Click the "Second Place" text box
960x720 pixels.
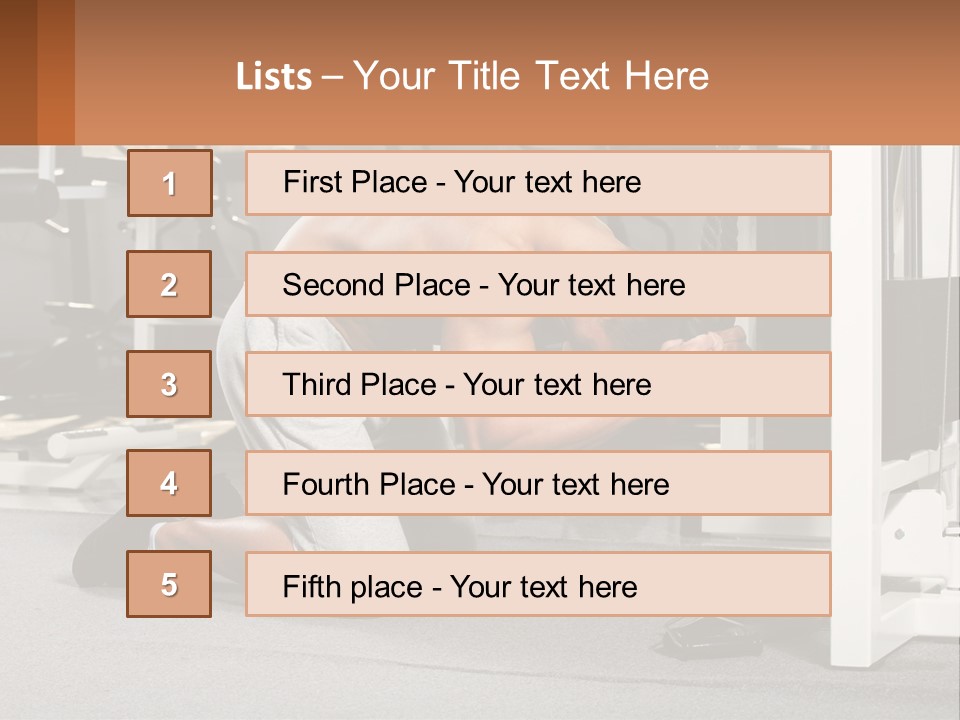point(538,284)
